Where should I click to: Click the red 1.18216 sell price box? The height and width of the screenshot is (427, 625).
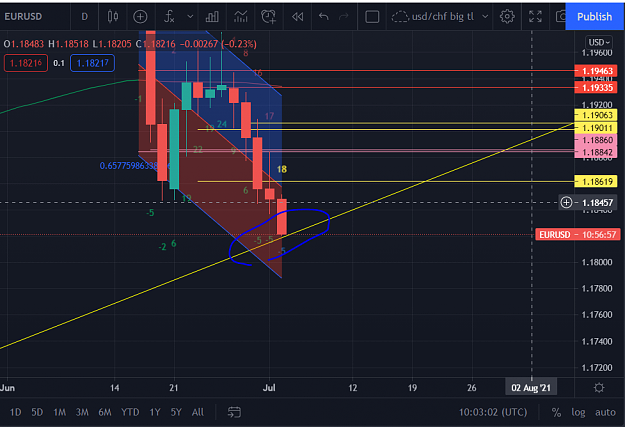click(26, 63)
